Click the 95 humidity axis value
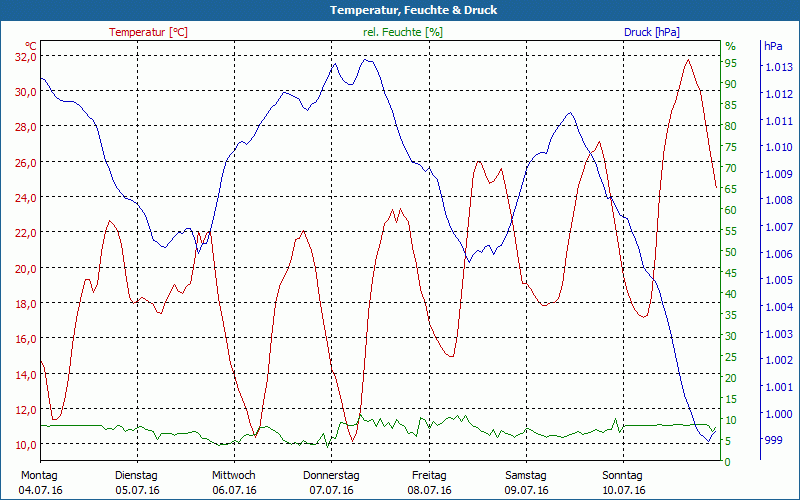This screenshot has width=800, height=500. tap(731, 63)
